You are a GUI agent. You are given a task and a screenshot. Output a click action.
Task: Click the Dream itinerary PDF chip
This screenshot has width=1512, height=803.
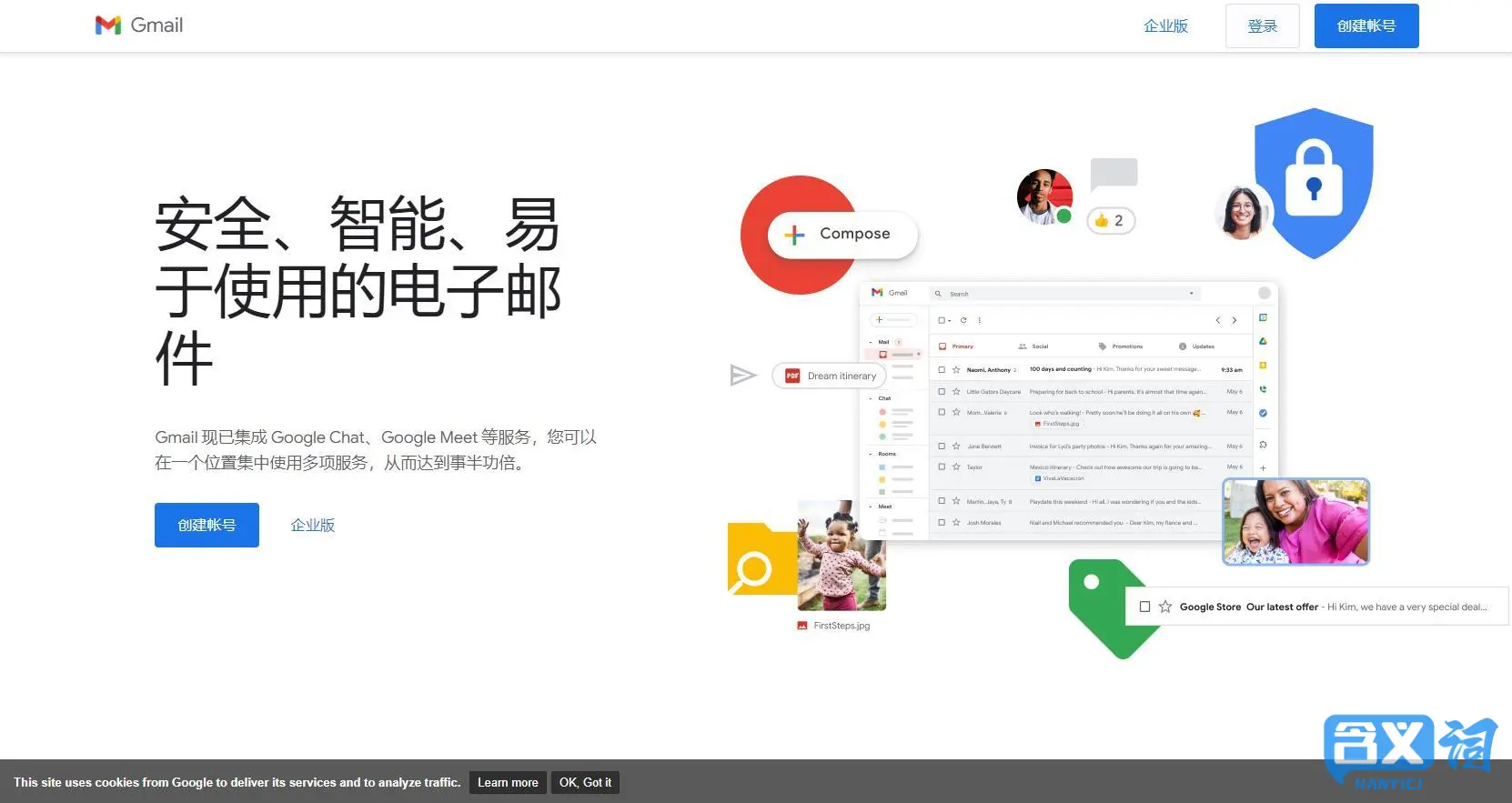pos(831,376)
